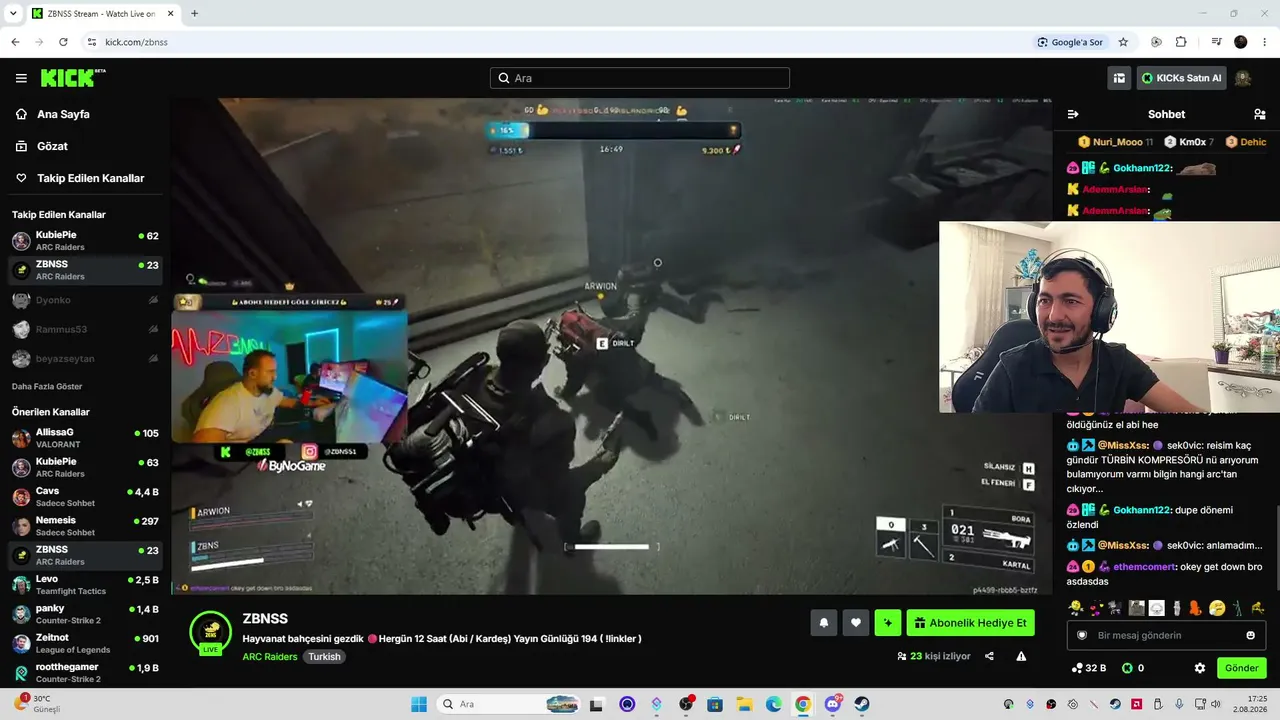Open offline channel Dyonko

point(85,300)
